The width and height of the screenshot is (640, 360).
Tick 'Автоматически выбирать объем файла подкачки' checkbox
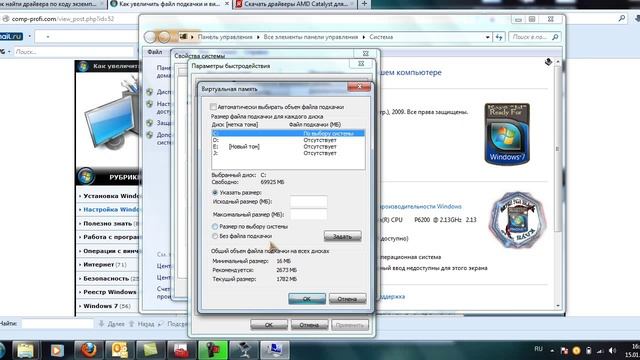[213, 107]
